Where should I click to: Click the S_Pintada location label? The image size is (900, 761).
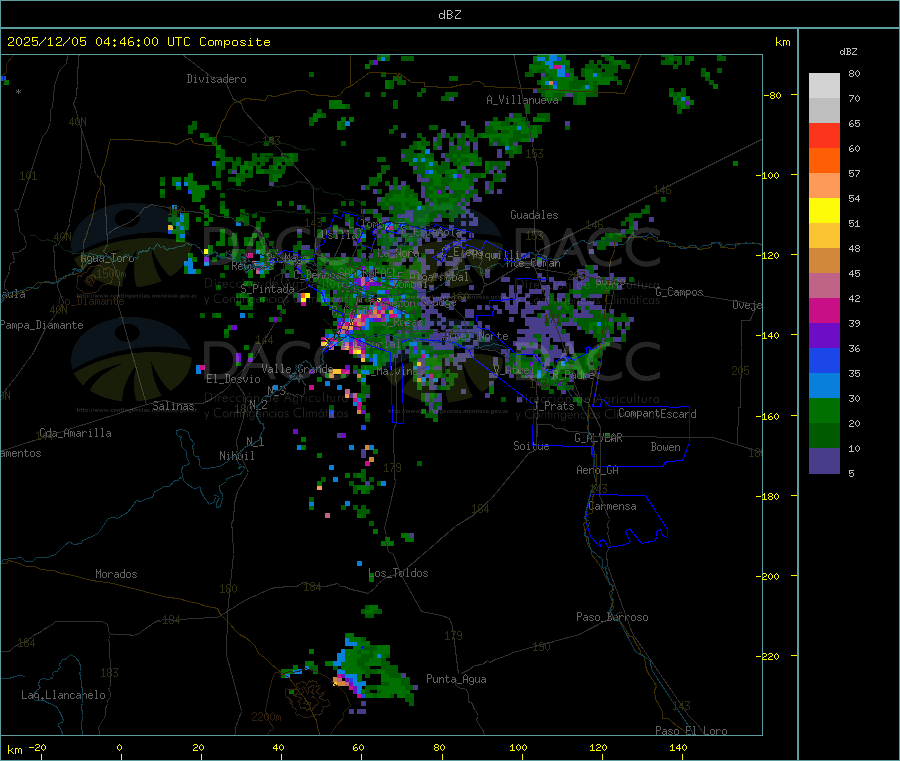coord(267,289)
